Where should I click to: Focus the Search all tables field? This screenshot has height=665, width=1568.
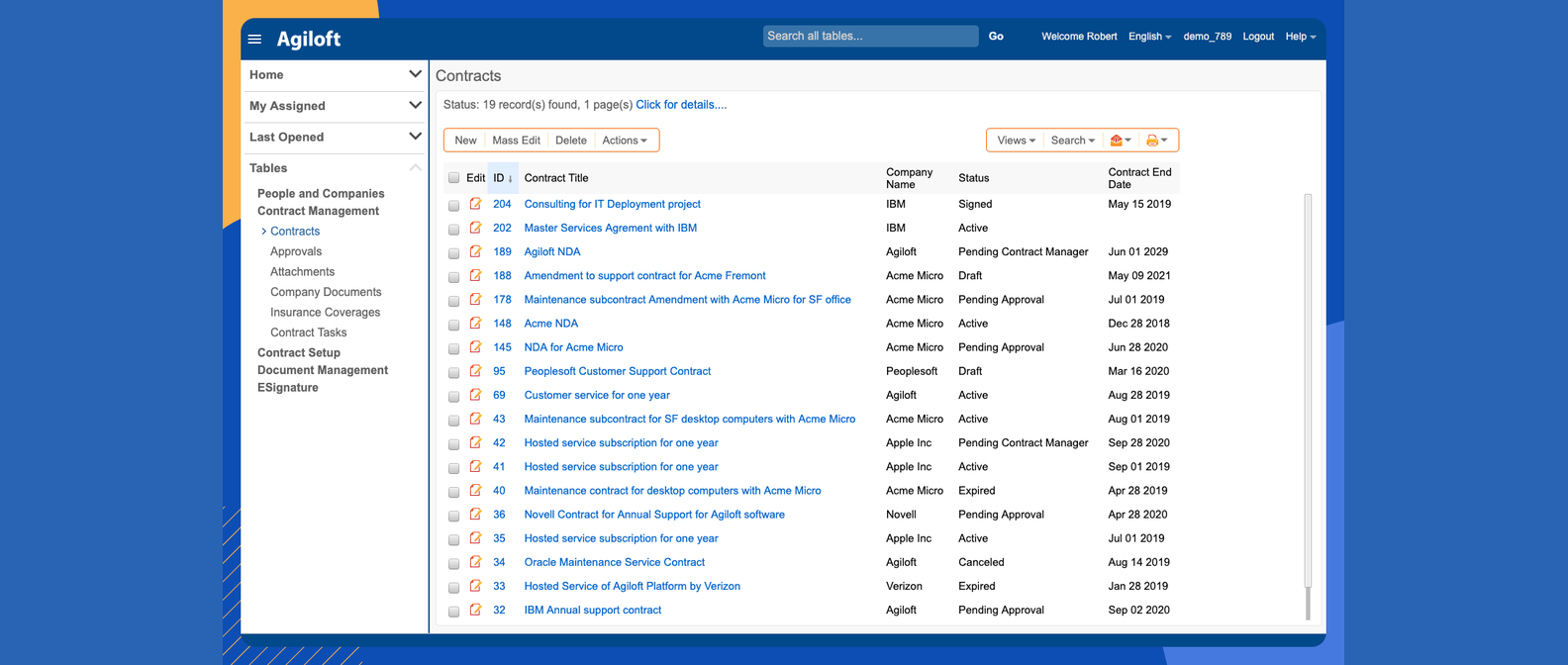[870, 37]
